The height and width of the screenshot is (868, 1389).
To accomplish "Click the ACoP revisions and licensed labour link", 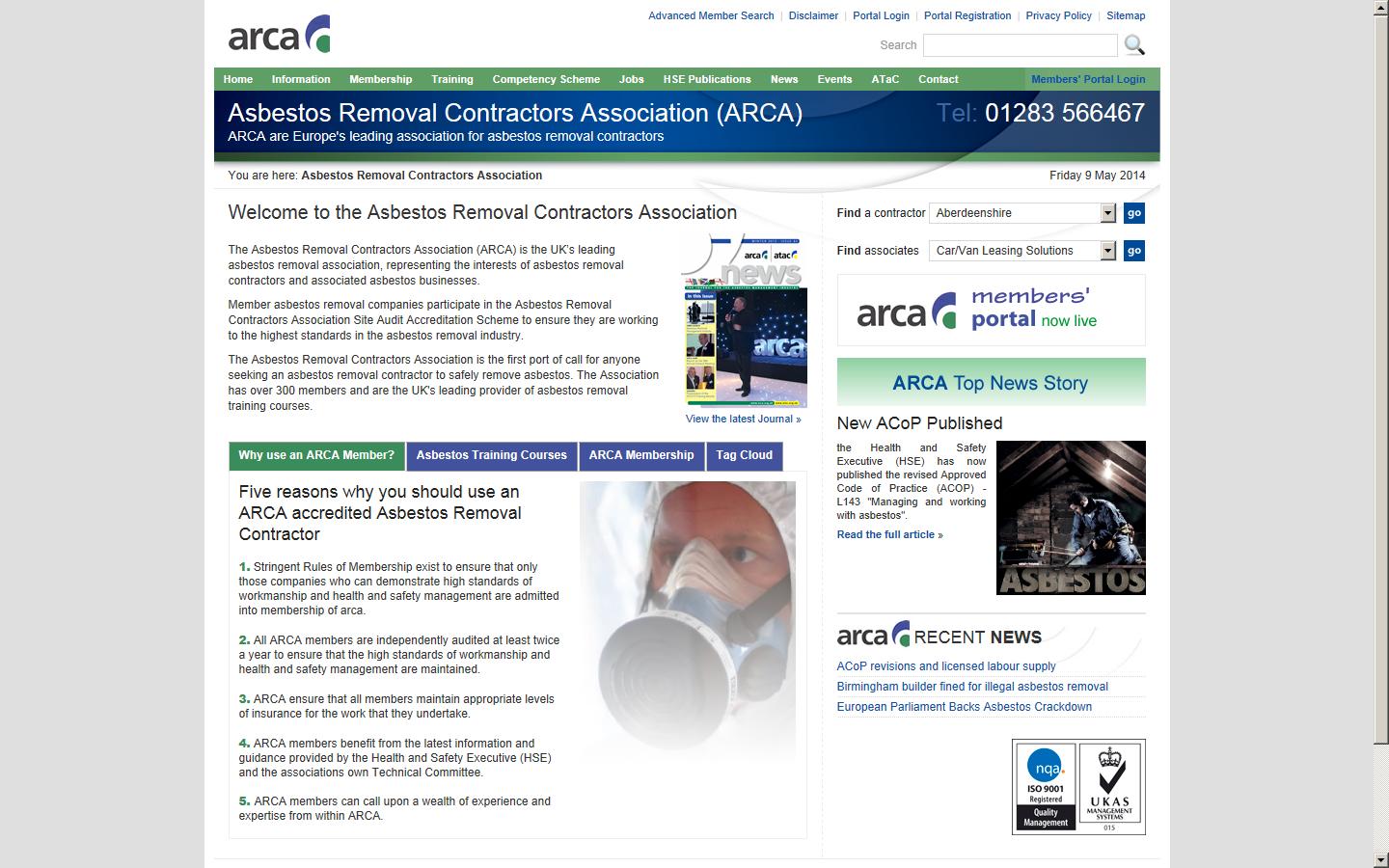I will pos(945,666).
